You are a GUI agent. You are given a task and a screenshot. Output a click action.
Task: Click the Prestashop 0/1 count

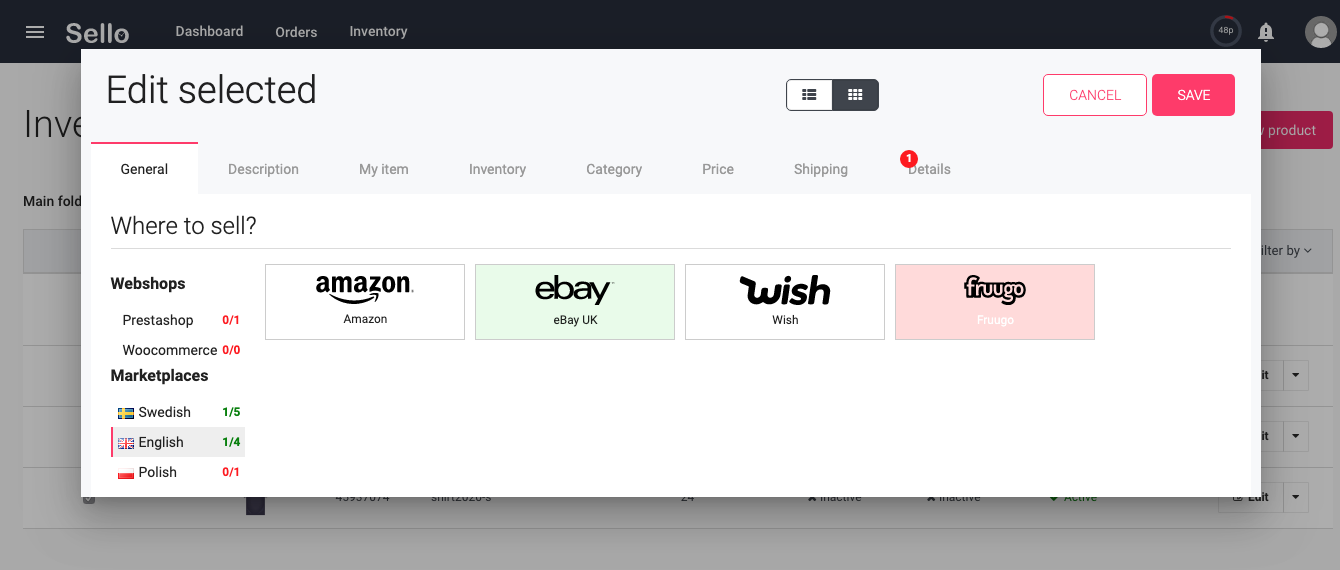tap(231, 321)
